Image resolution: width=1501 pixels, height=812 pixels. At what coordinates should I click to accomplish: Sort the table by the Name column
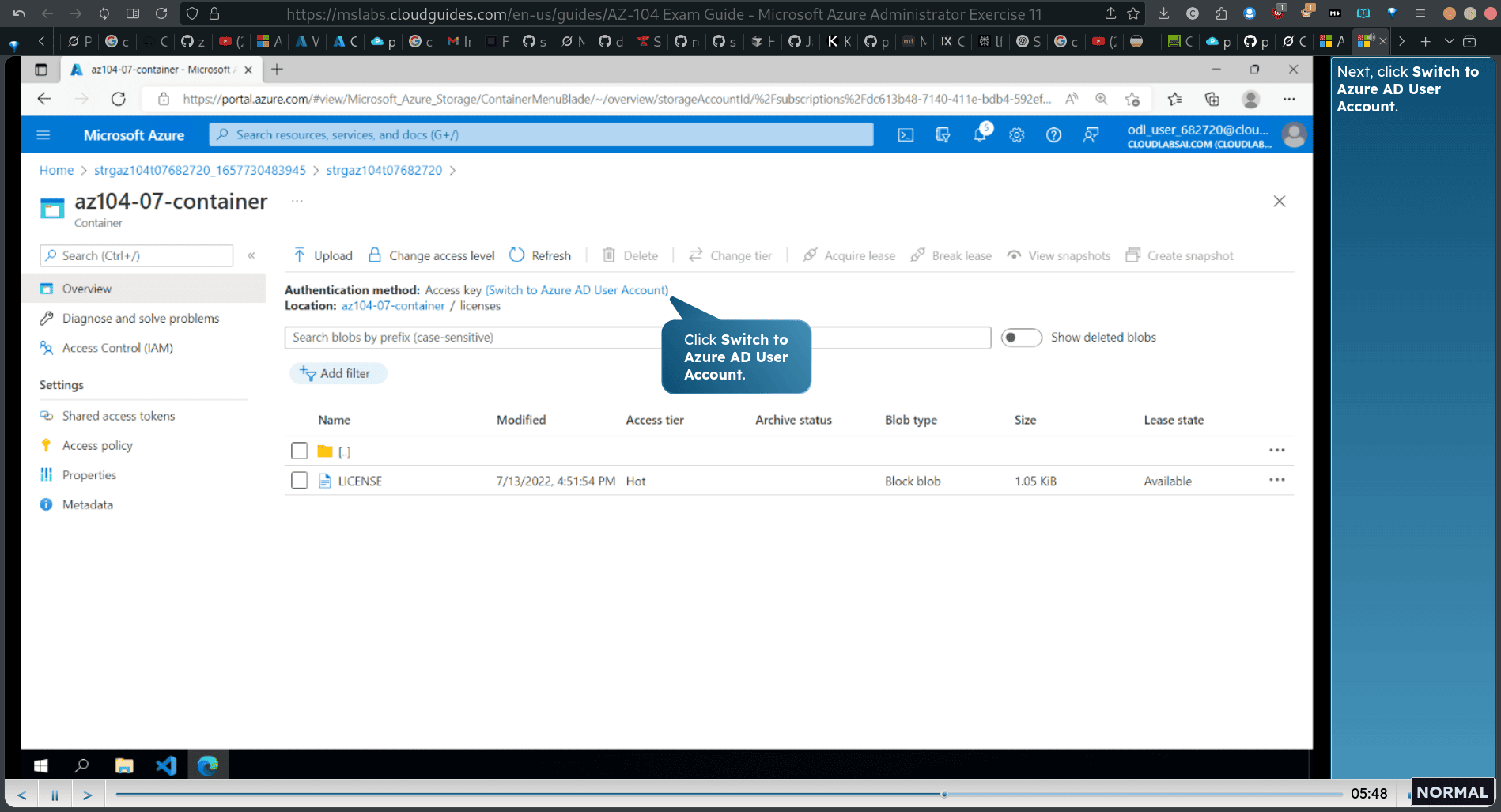334,420
